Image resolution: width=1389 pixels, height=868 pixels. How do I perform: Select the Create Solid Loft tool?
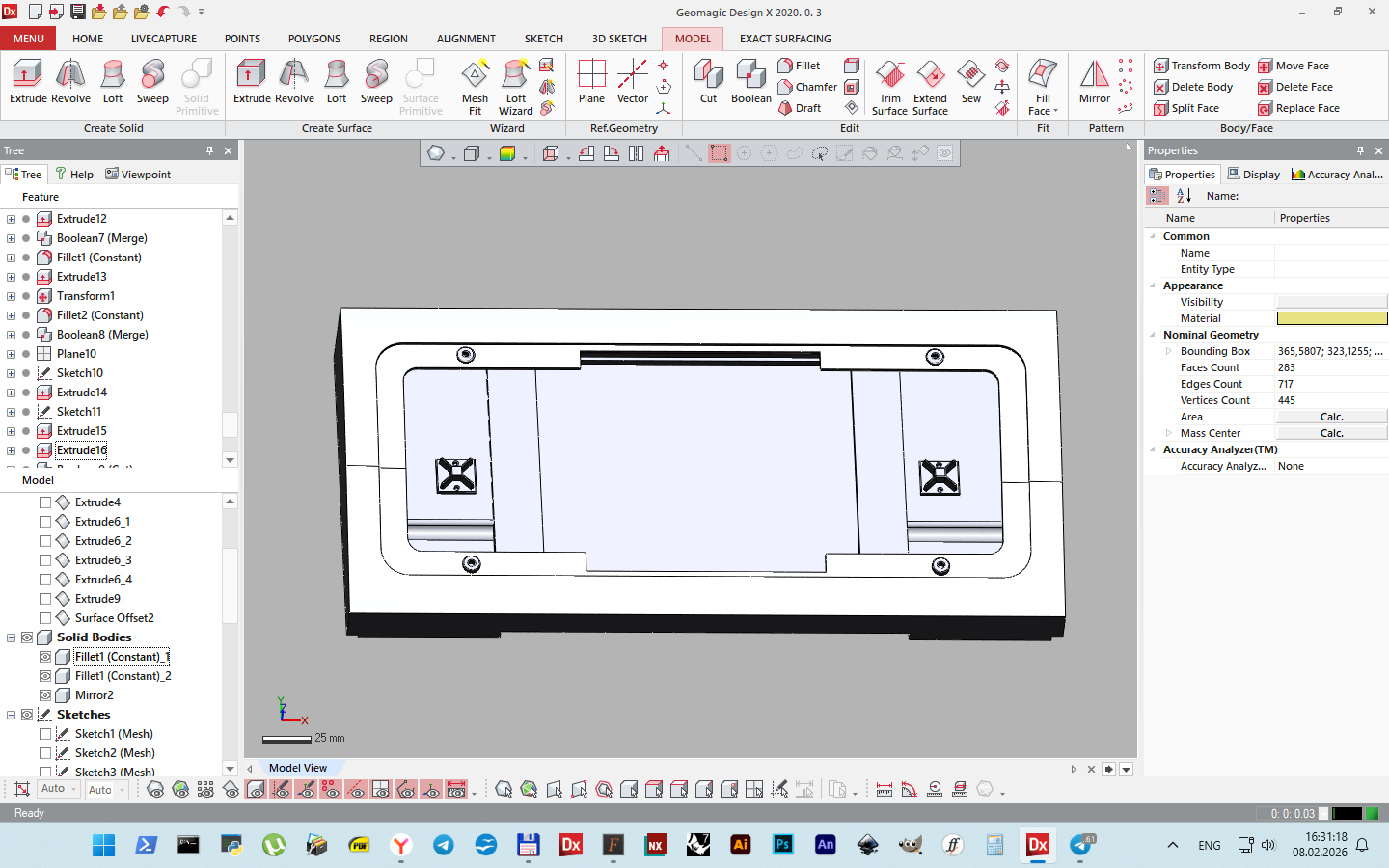[113, 81]
